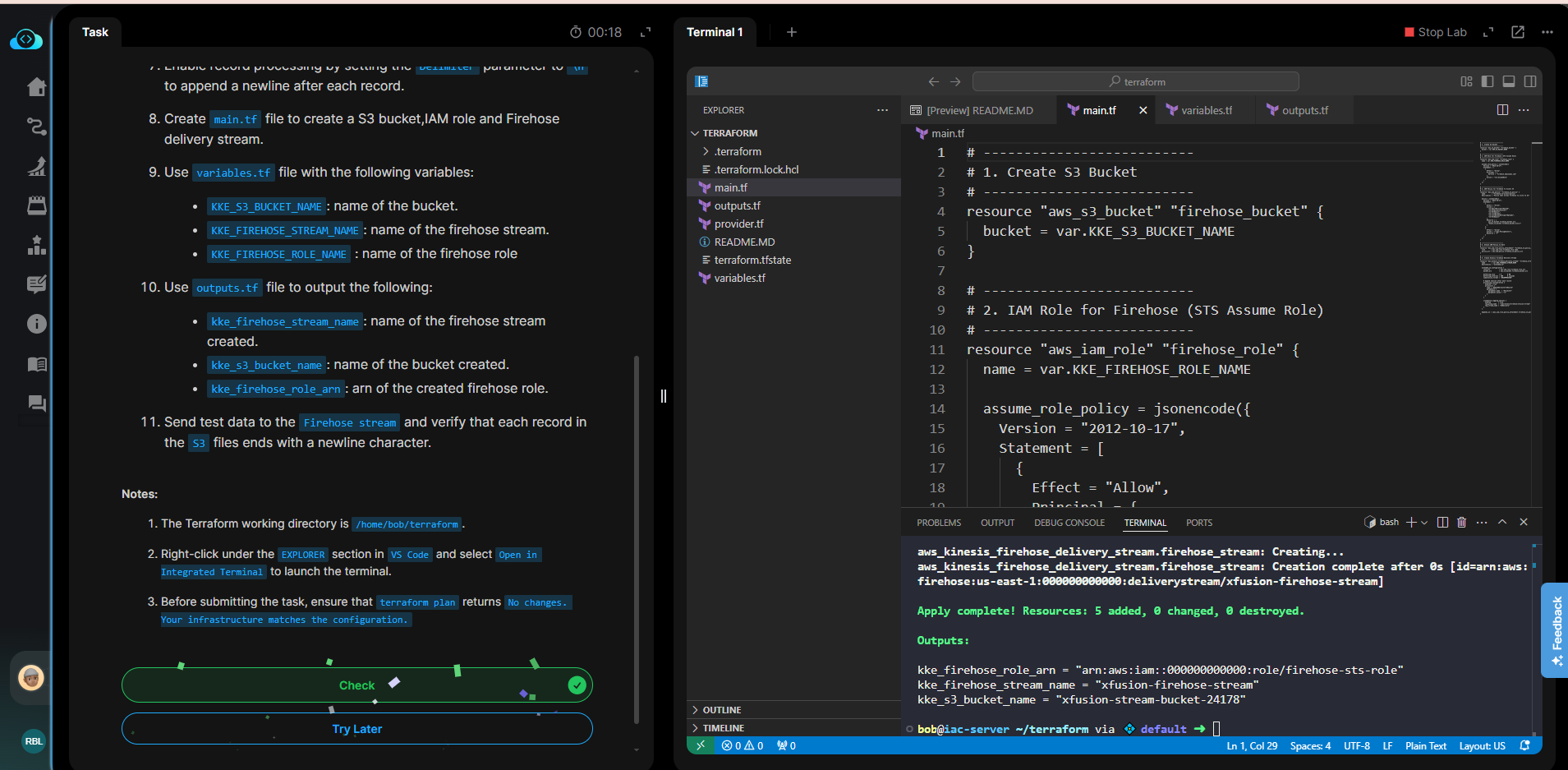Click the Try Later button
This screenshot has width=1568, height=770.
(356, 729)
